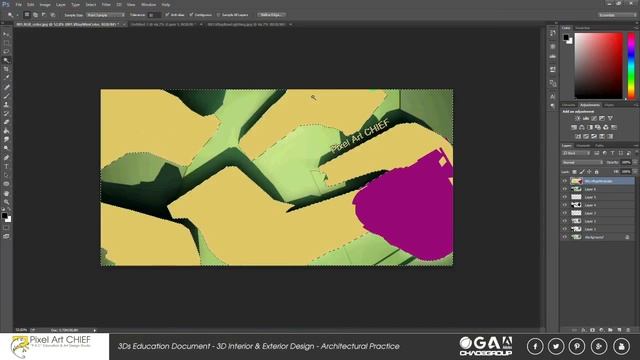Select the Lasso tool
Viewport: 640px width, 360px height.
(x=6, y=51)
